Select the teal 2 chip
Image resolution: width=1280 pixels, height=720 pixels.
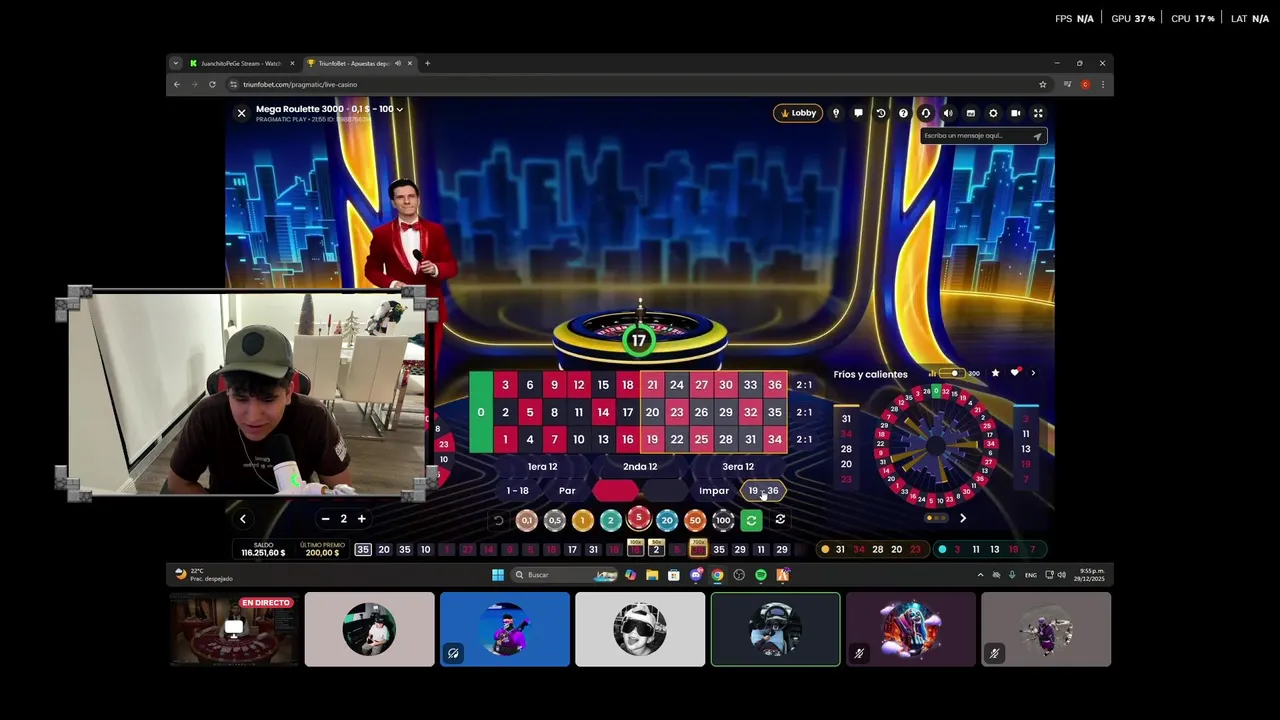[x=611, y=520]
